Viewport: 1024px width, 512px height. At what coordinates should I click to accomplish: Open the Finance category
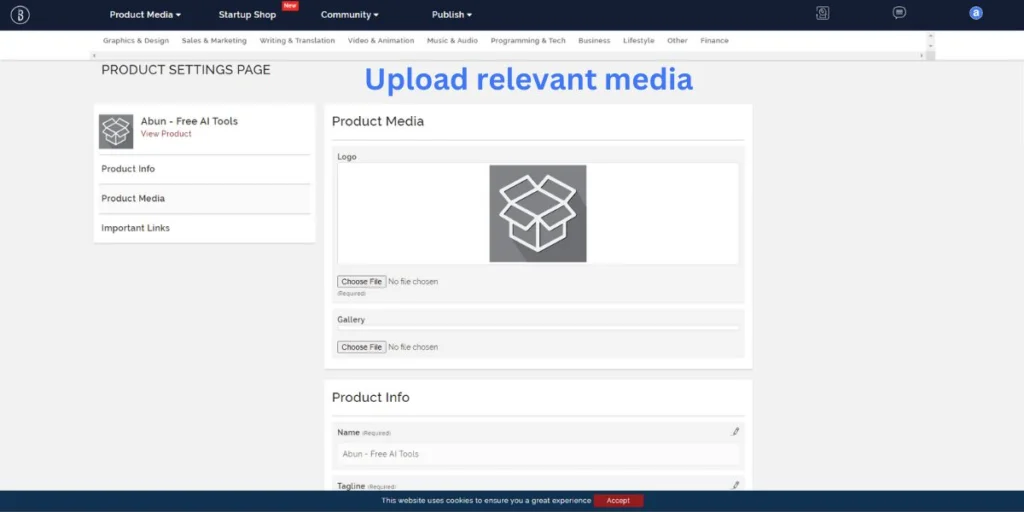point(714,40)
